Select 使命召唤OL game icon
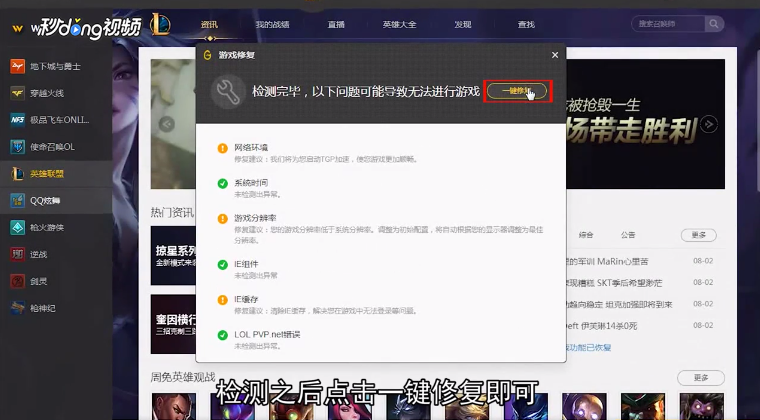 click(x=17, y=147)
